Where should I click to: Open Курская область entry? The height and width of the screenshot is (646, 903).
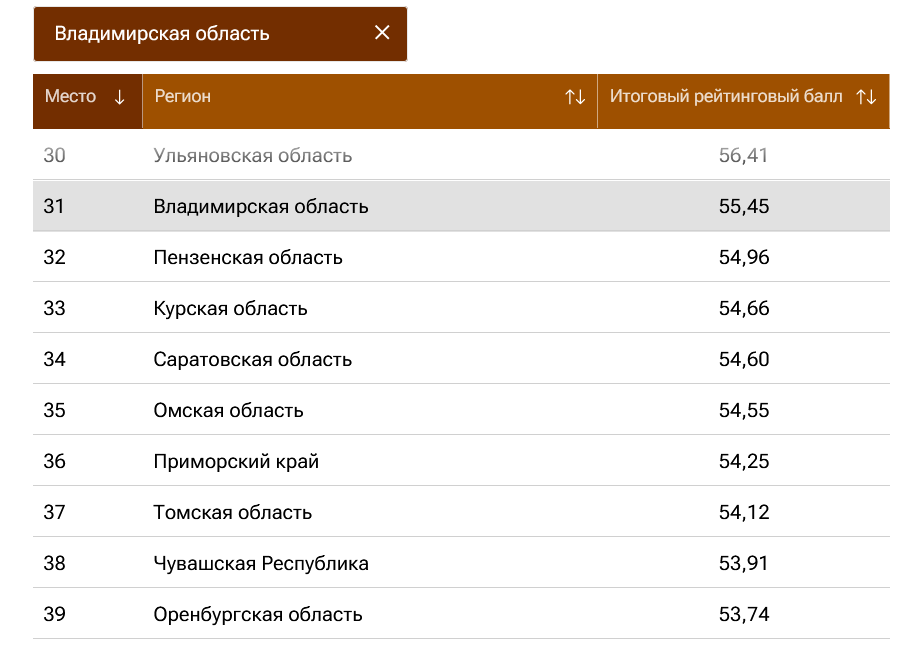pyautogui.click(x=461, y=308)
